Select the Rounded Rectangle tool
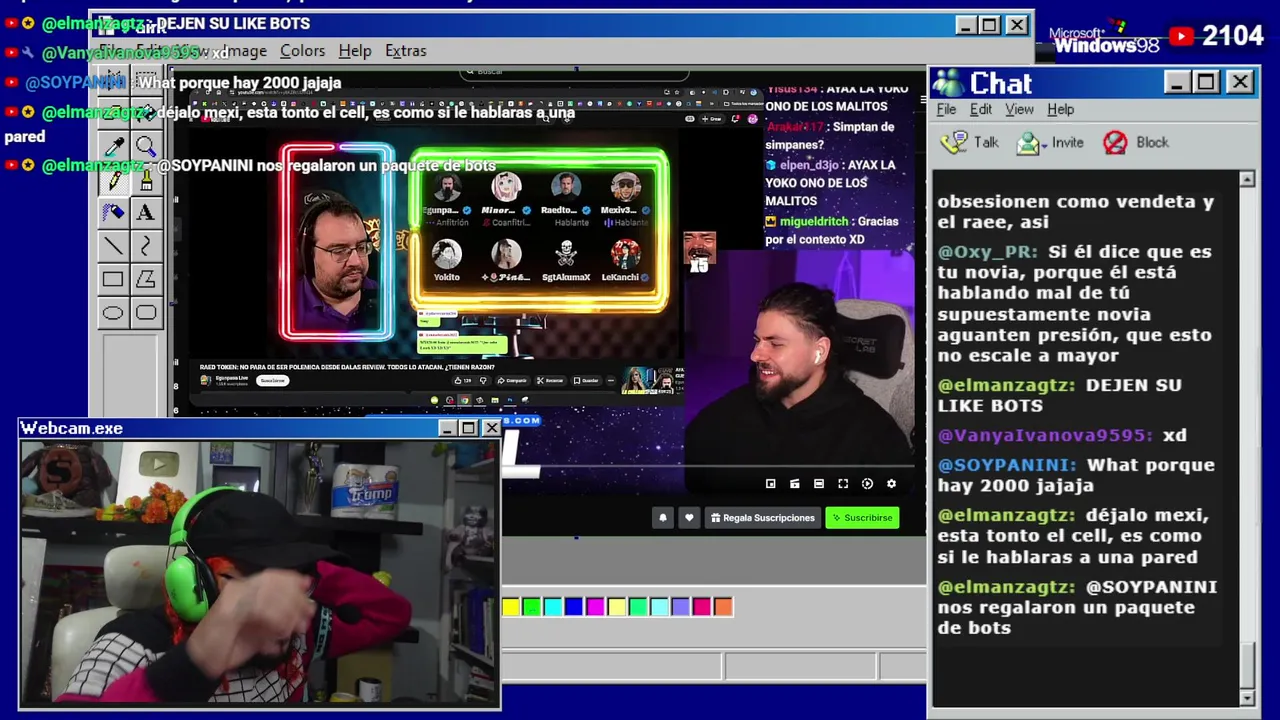1280x720 pixels. (146, 313)
